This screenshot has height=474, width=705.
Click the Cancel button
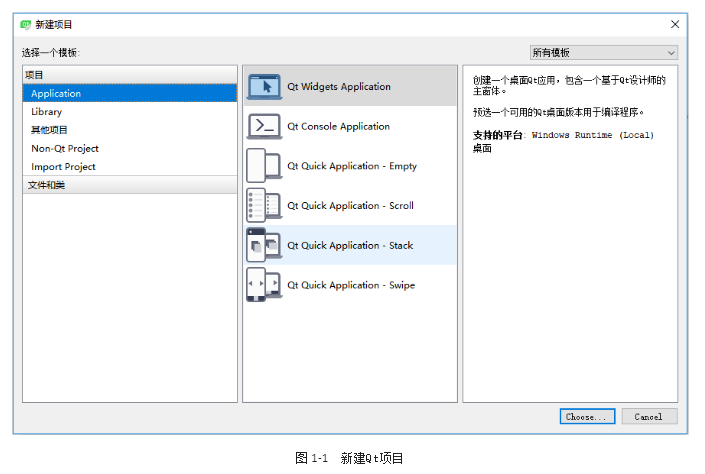click(649, 417)
